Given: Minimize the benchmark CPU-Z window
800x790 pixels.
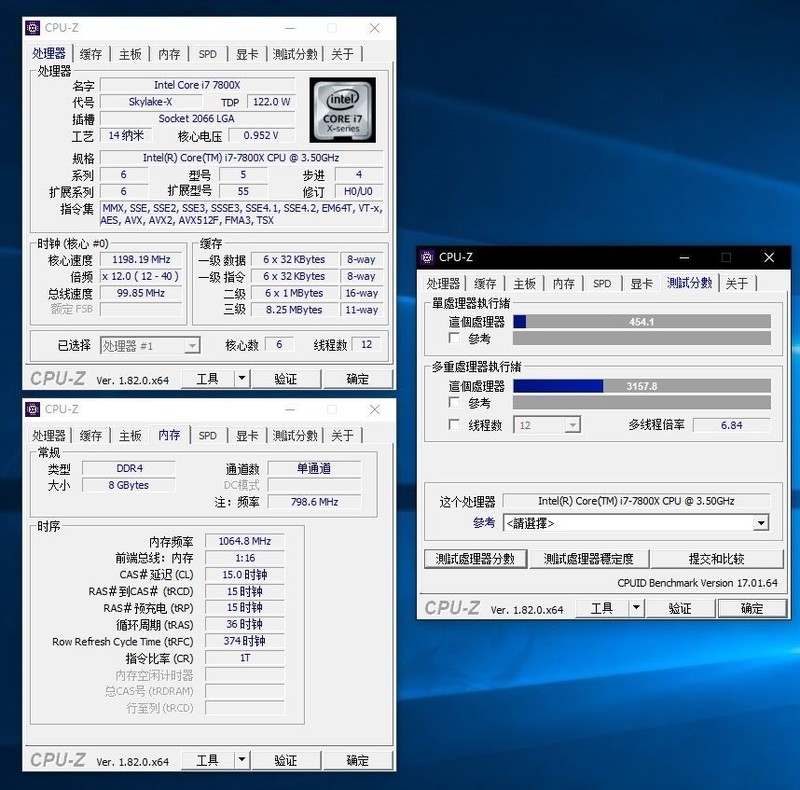Looking at the screenshot, I should [x=684, y=258].
